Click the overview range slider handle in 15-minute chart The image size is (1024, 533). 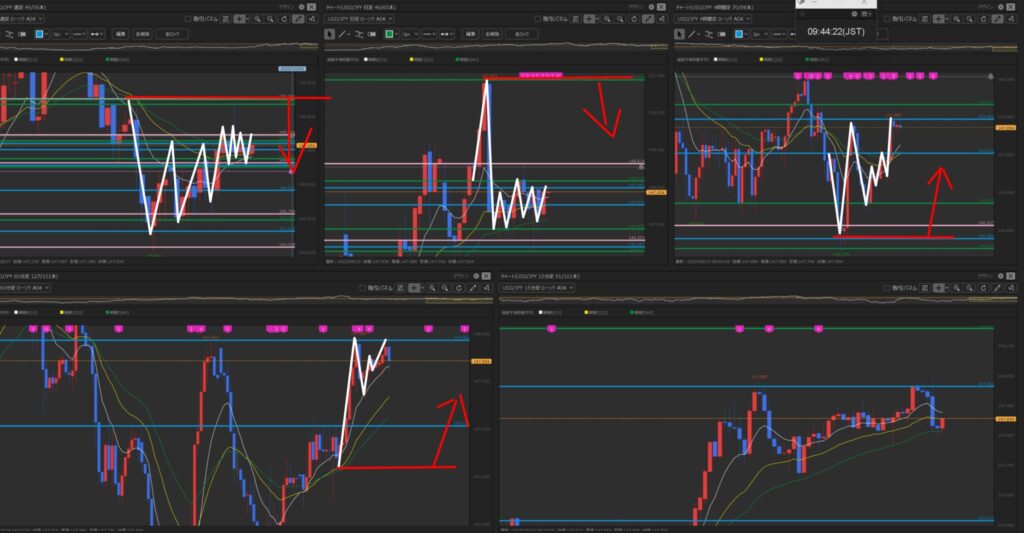993,299
